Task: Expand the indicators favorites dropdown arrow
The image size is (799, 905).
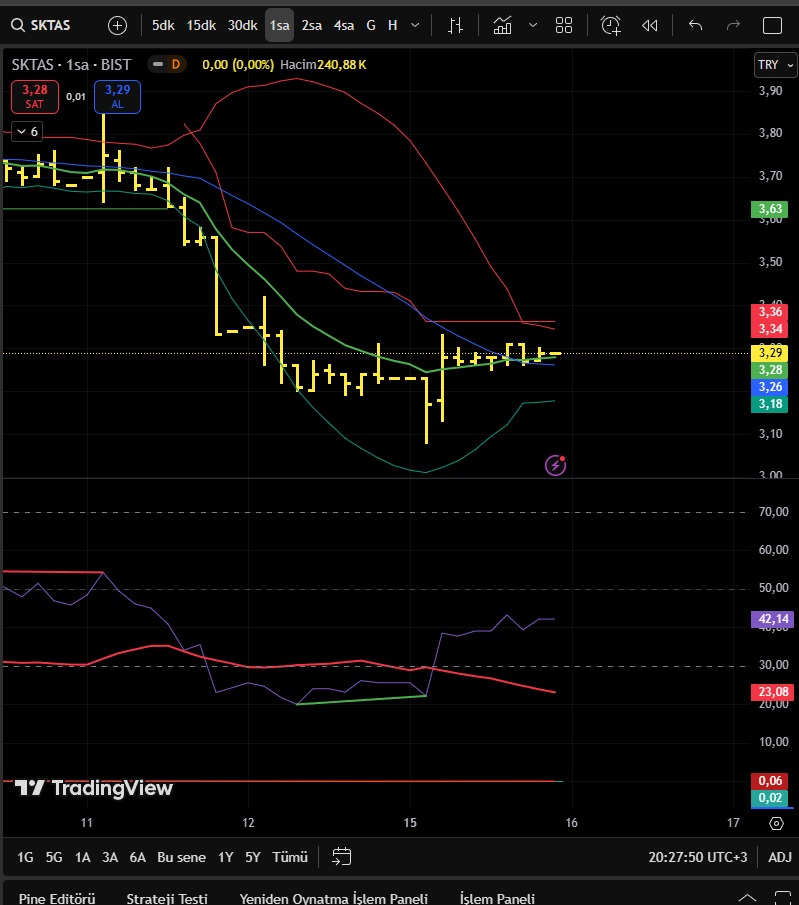Action: (533, 25)
